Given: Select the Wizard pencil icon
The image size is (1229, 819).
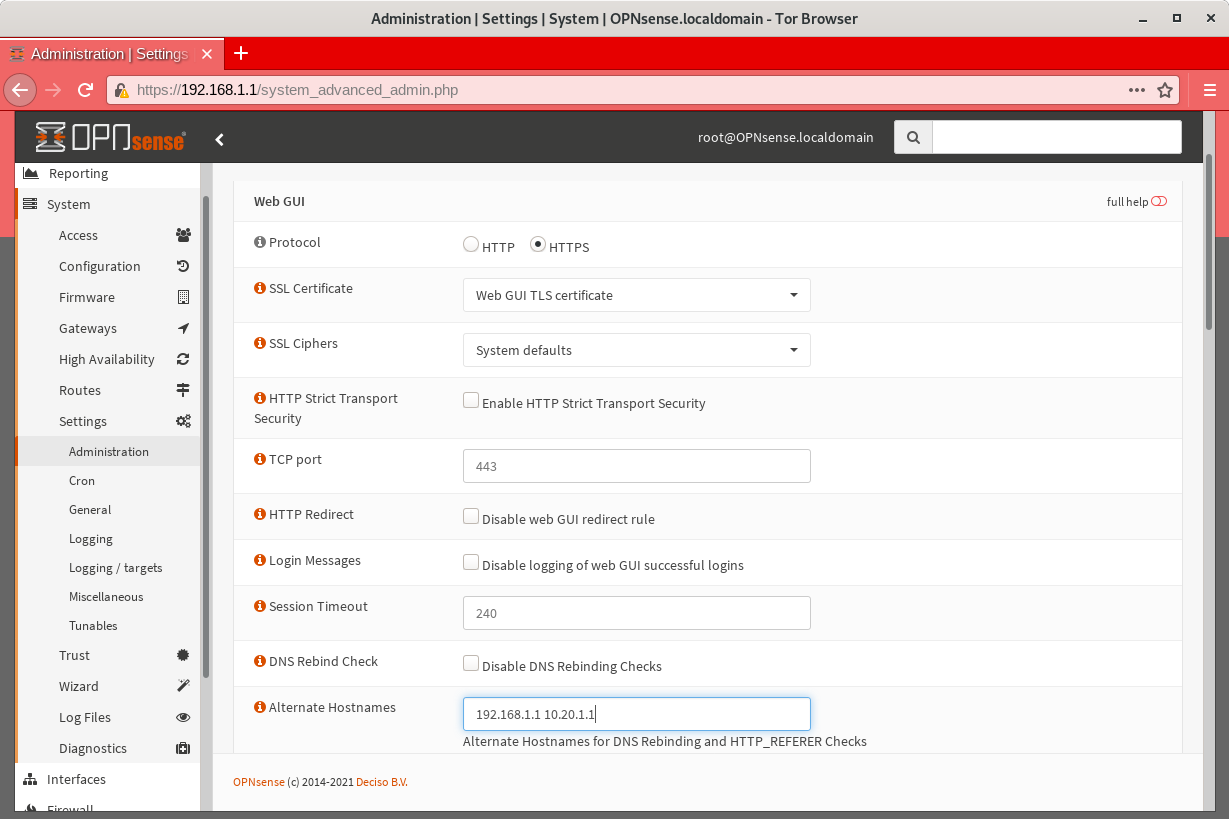Looking at the screenshot, I should pyautogui.click(x=182, y=686).
